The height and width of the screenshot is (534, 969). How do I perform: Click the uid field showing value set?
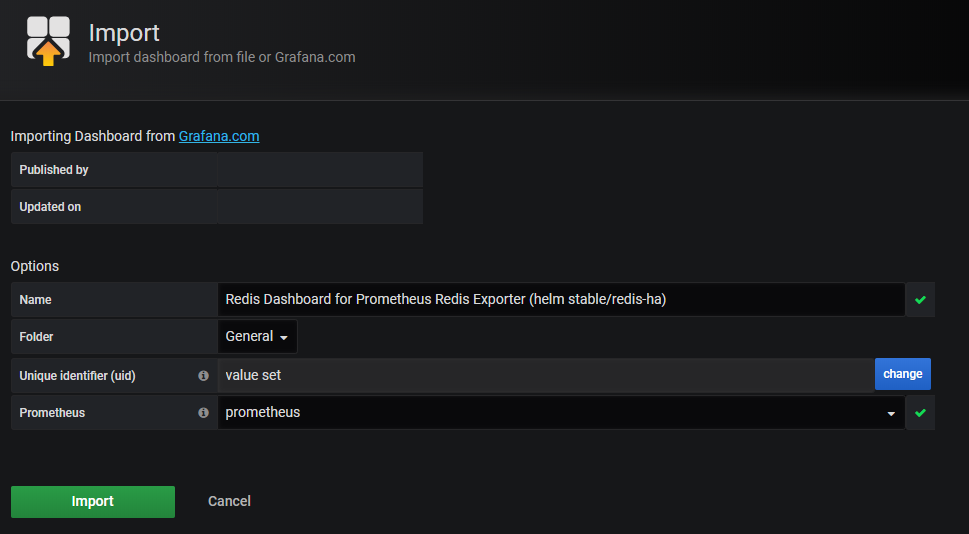546,375
